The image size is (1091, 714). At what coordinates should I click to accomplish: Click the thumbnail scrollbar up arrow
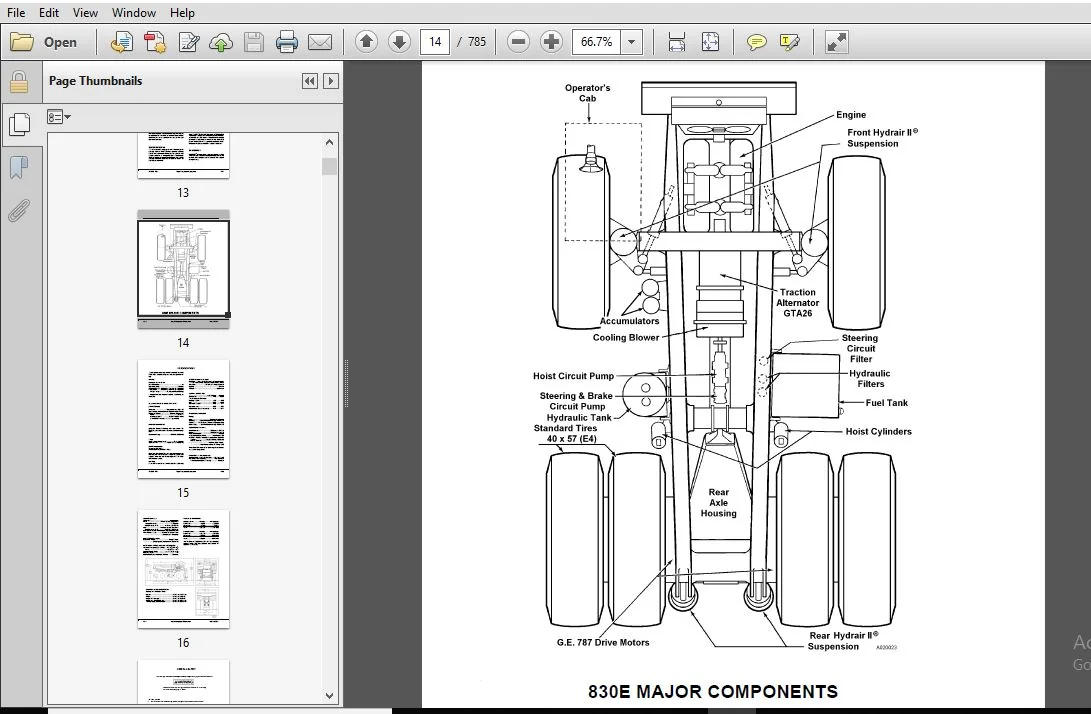330,143
